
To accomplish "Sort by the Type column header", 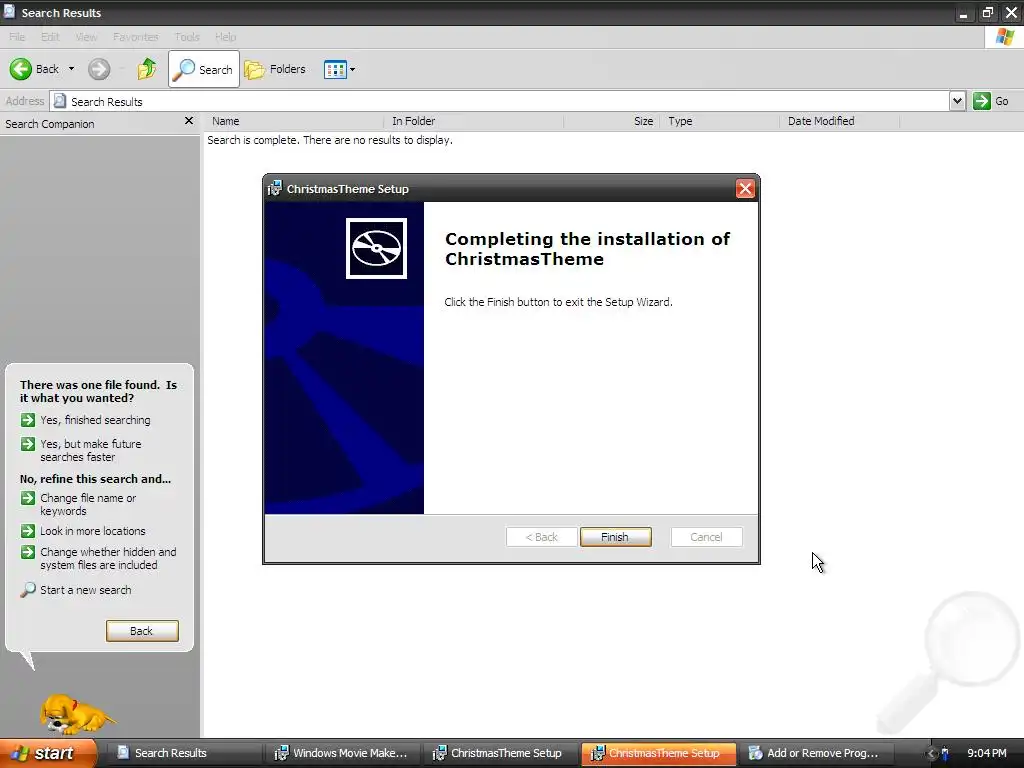I will point(720,121).
